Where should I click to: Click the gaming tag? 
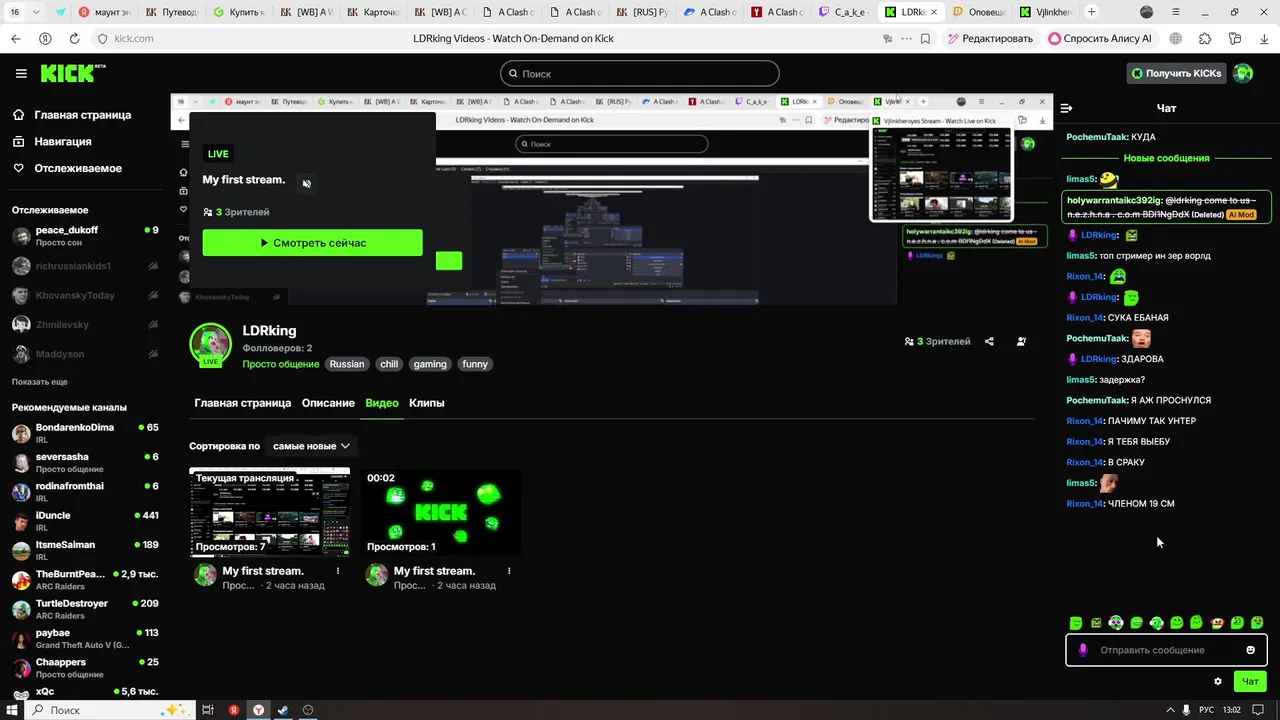[x=430, y=364]
